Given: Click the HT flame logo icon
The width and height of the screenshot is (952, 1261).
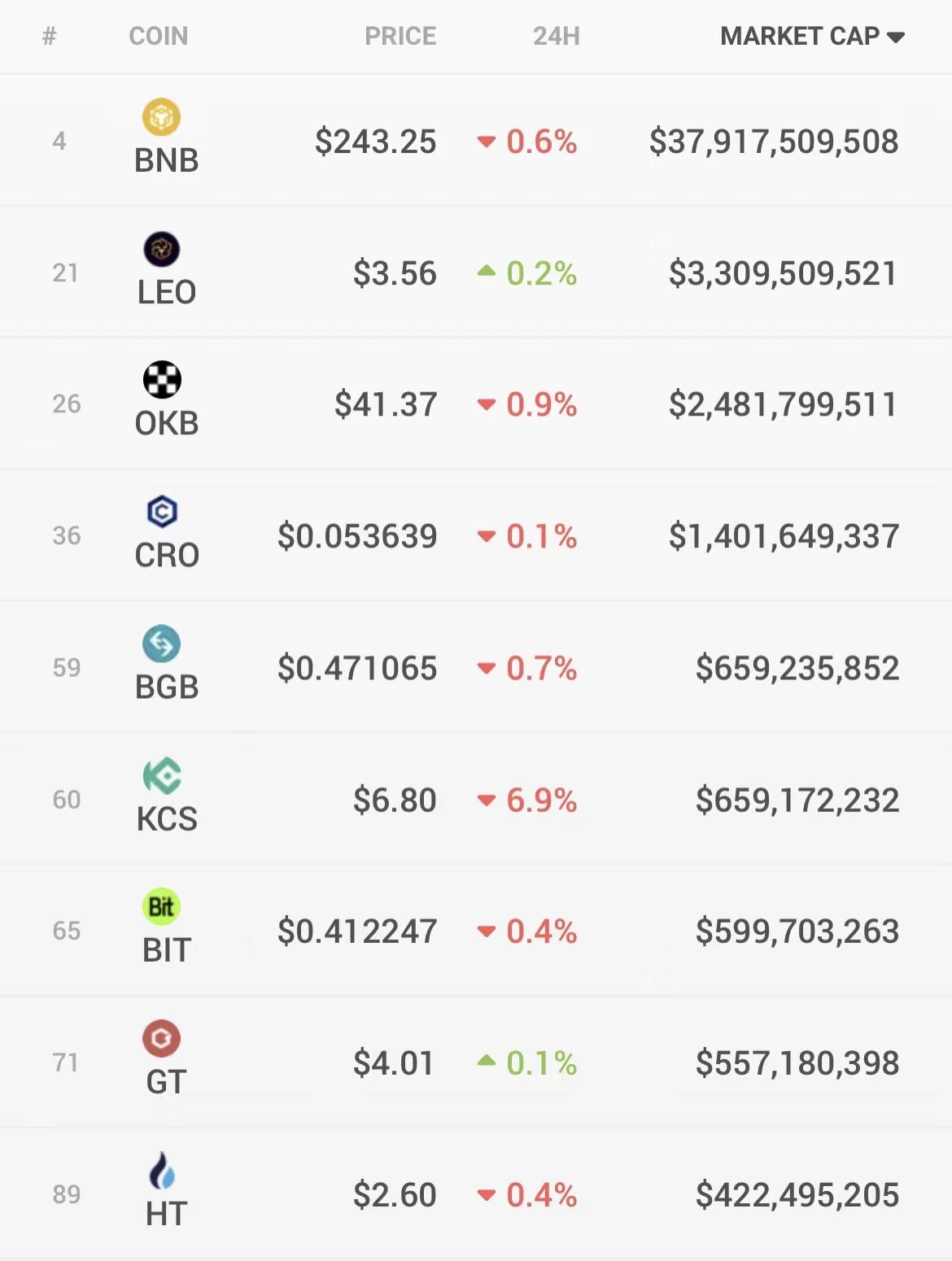Looking at the screenshot, I should [x=162, y=1170].
